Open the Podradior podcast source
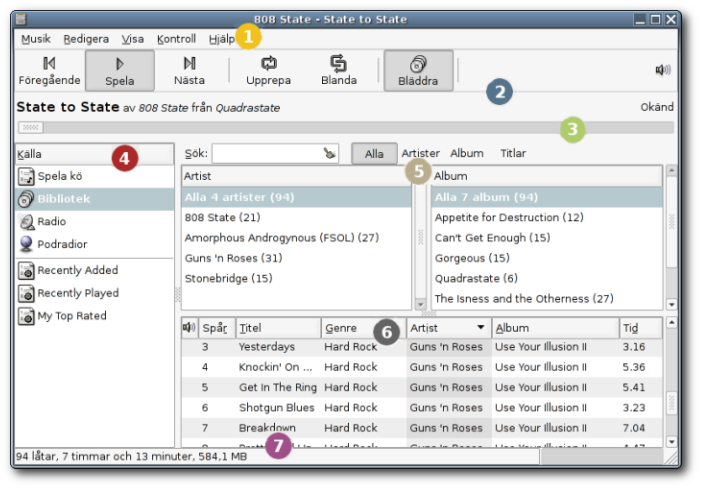Screen dimensions: 701x488 coord(61,245)
